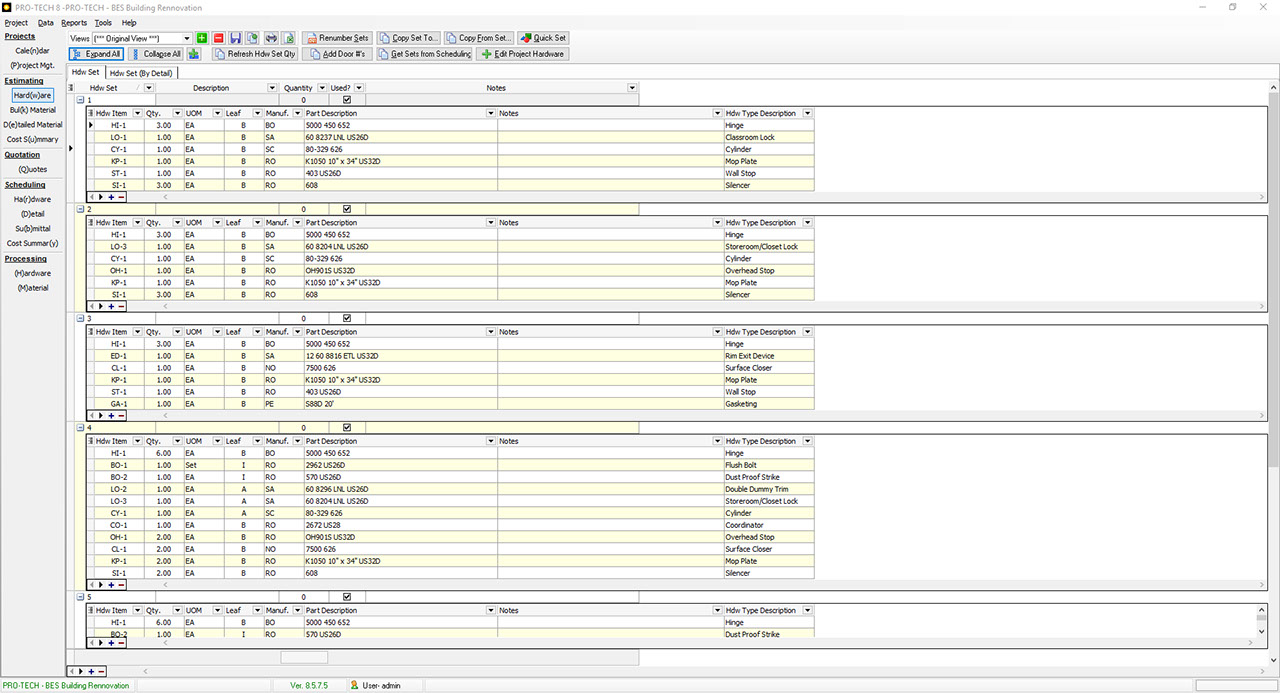Click the Refresh Hdw Set Qty button
The width and height of the screenshot is (1280, 693).
[255, 54]
